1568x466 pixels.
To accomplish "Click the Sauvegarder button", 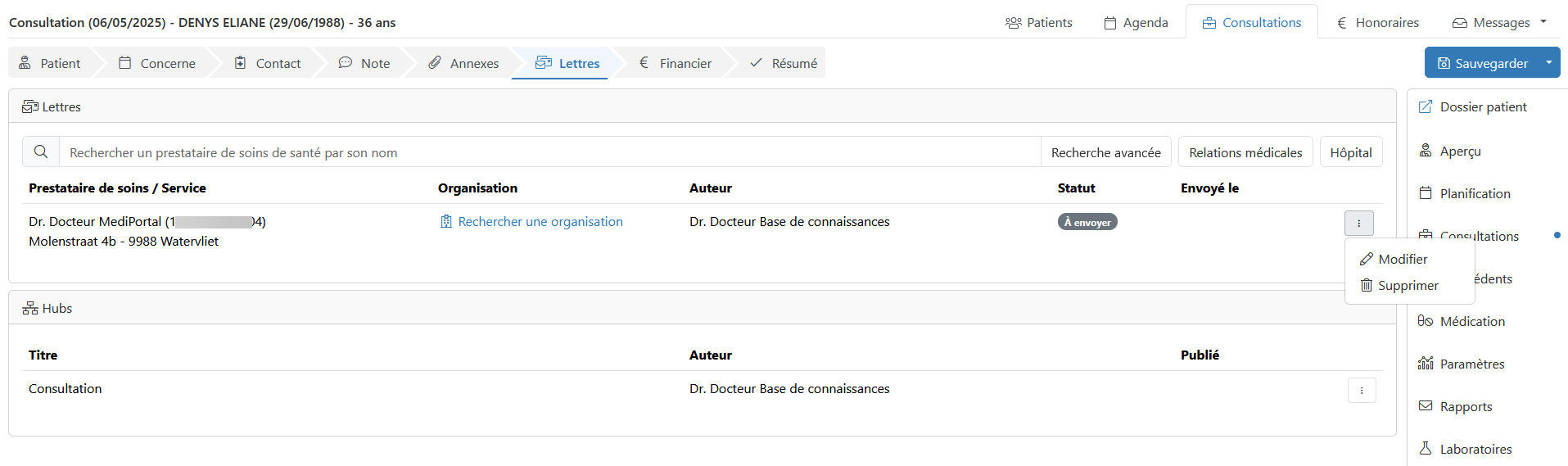I will click(1482, 63).
